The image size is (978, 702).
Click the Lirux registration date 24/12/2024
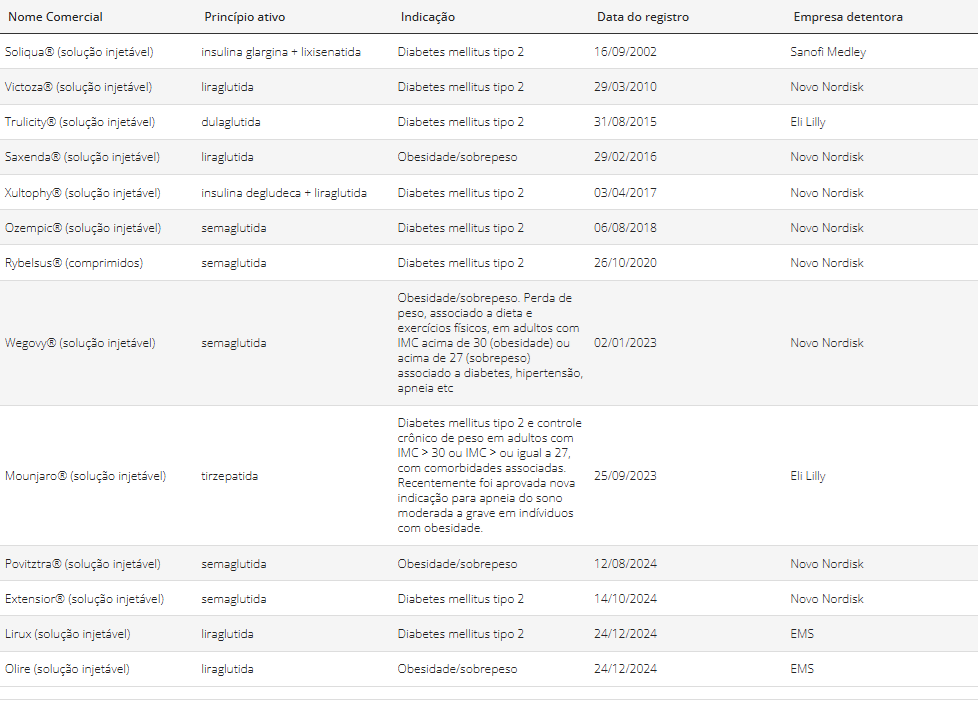point(625,634)
